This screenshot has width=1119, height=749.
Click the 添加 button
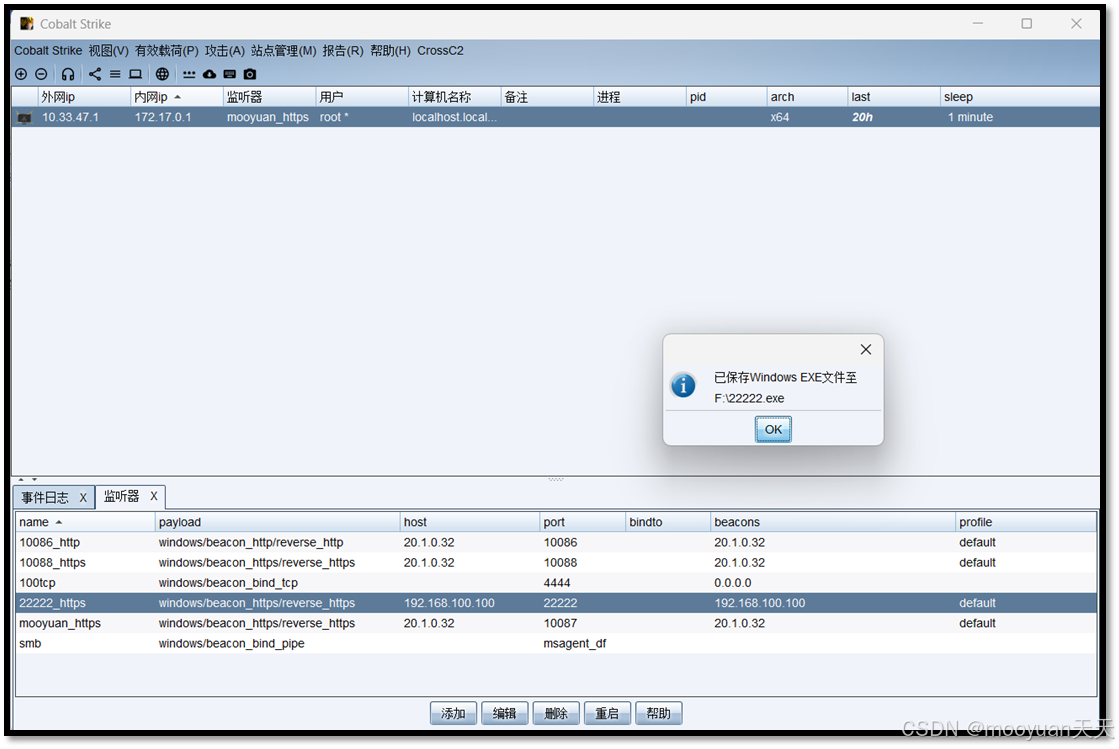point(453,713)
